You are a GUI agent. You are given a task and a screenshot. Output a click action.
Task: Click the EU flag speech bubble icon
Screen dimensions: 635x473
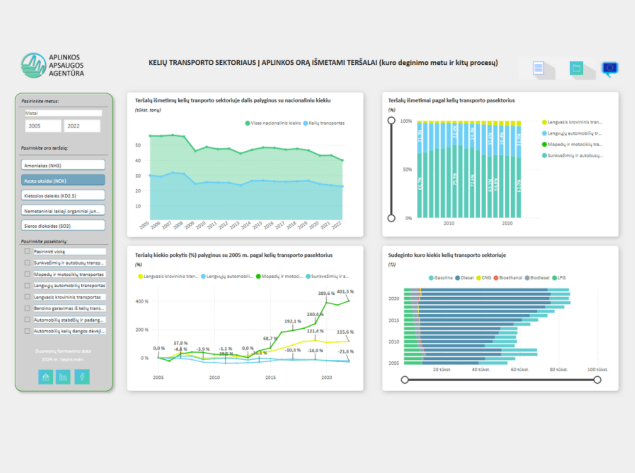click(x=609, y=69)
